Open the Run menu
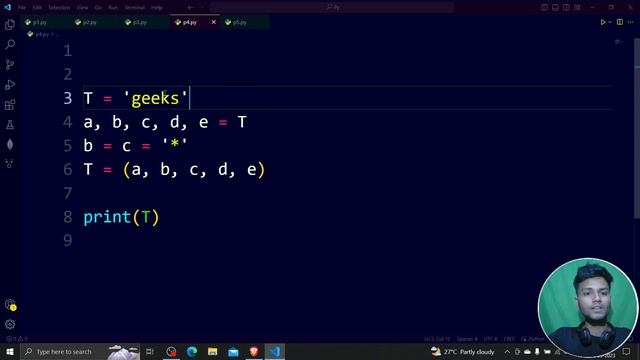Image resolution: width=640 pixels, height=360 pixels. pos(113,7)
